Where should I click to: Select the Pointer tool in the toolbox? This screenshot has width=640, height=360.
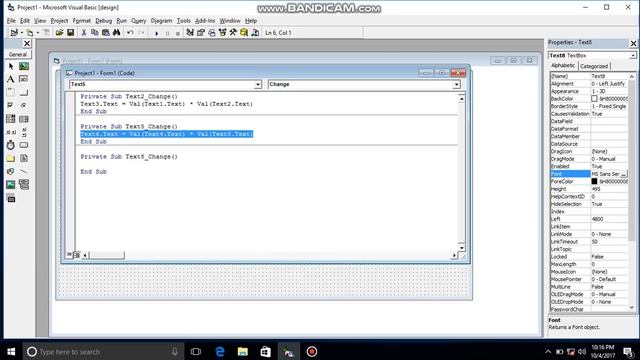(x=11, y=66)
